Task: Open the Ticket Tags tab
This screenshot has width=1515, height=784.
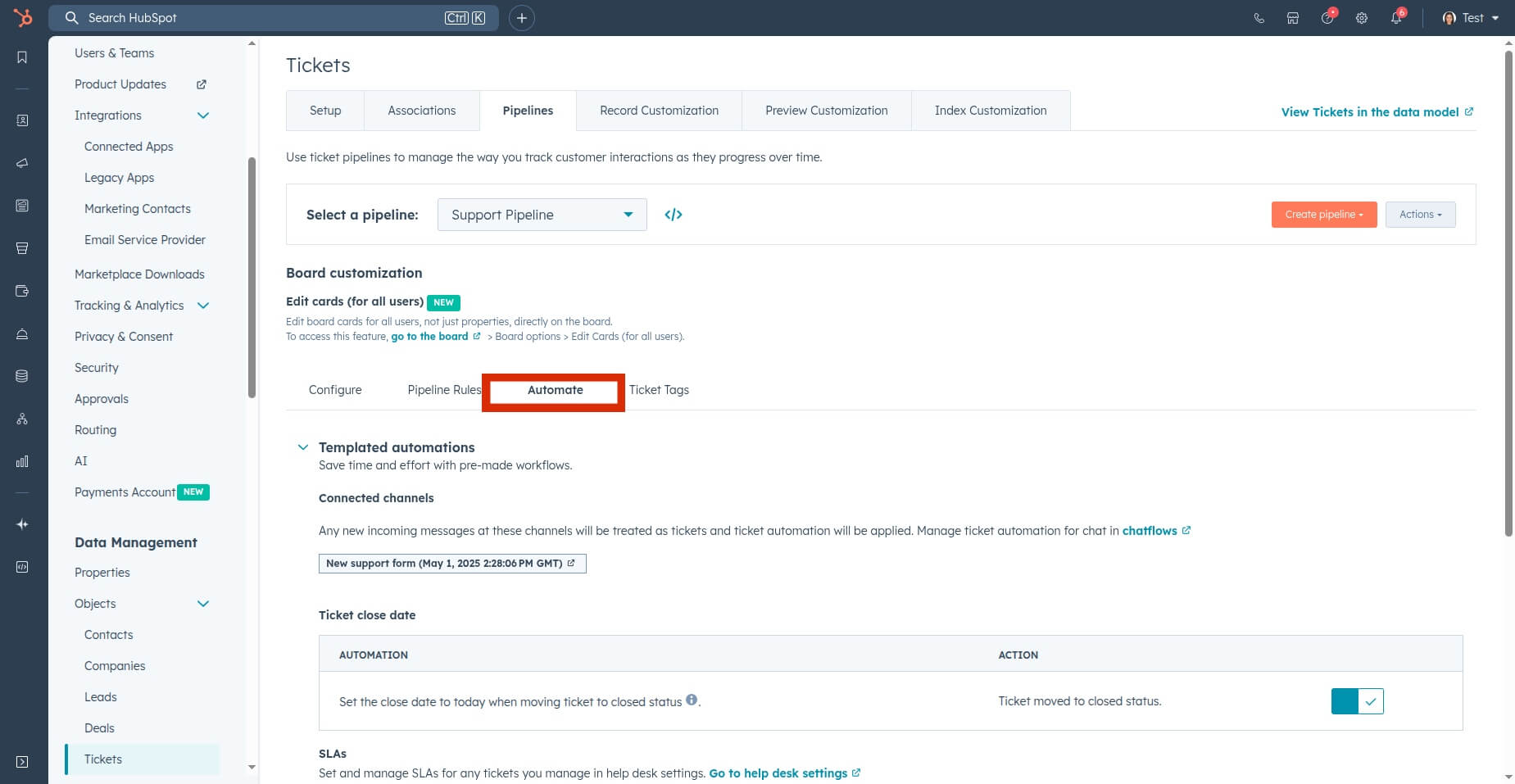Action: (x=659, y=390)
